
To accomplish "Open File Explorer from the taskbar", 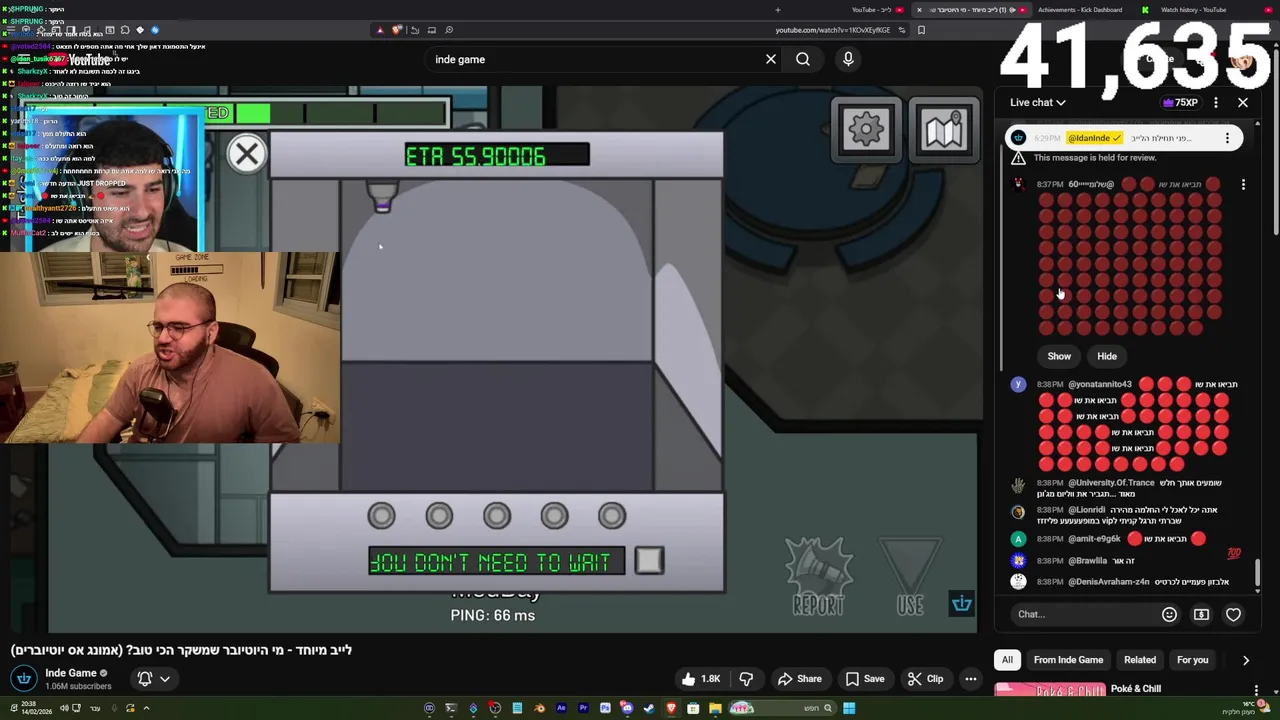I will pyautogui.click(x=715, y=708).
